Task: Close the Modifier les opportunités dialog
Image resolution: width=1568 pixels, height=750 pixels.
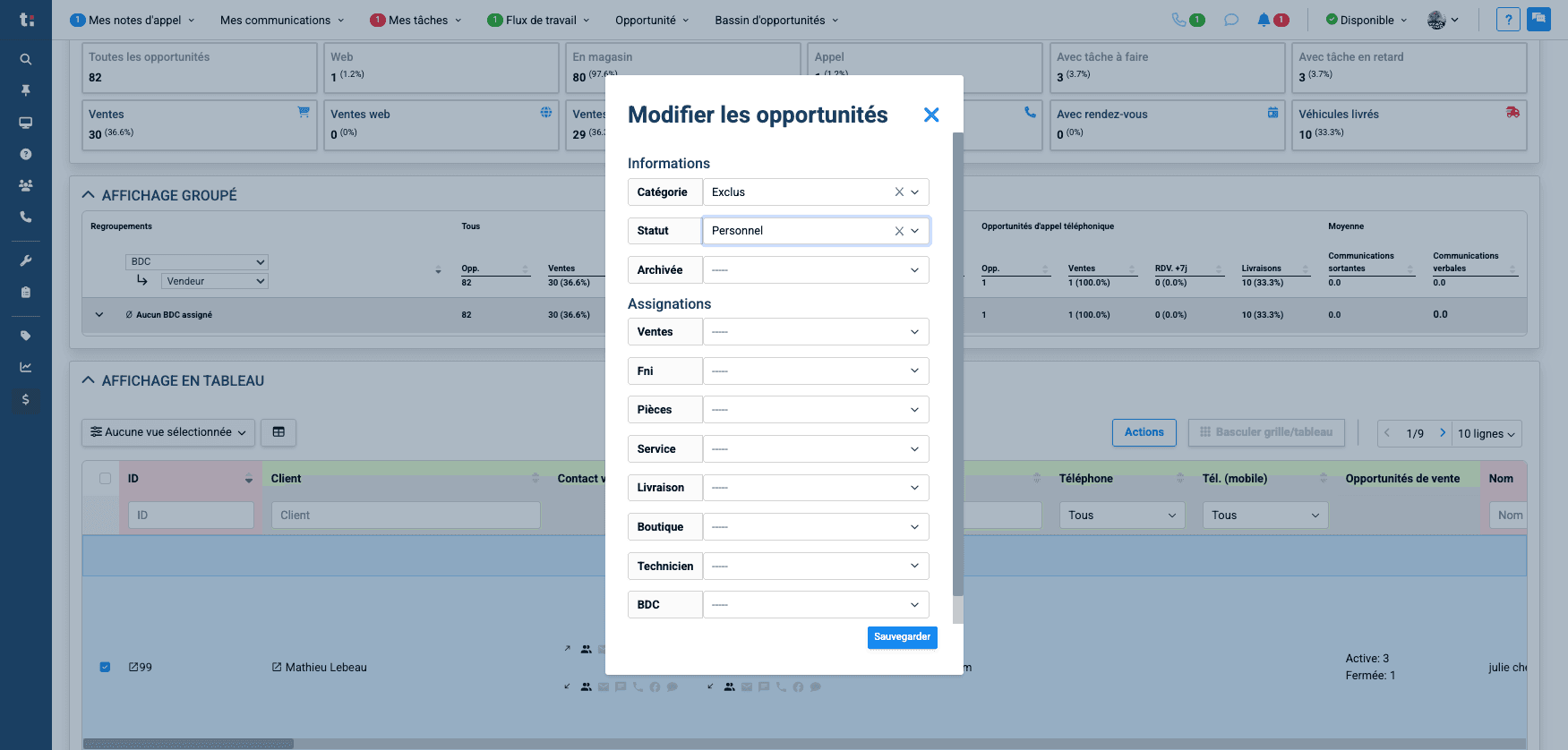Action: pyautogui.click(x=931, y=115)
